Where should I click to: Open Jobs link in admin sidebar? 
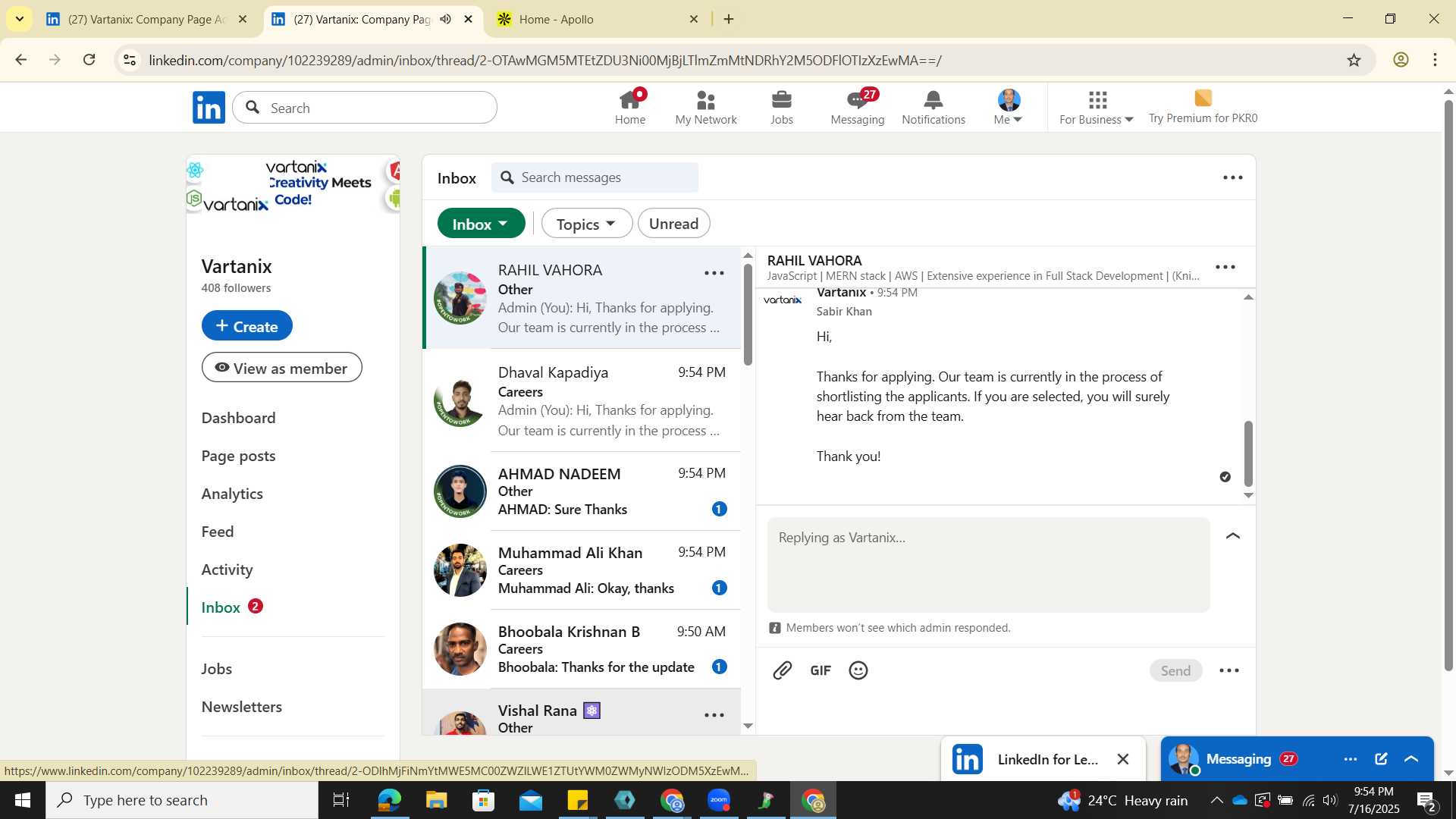[x=217, y=669]
